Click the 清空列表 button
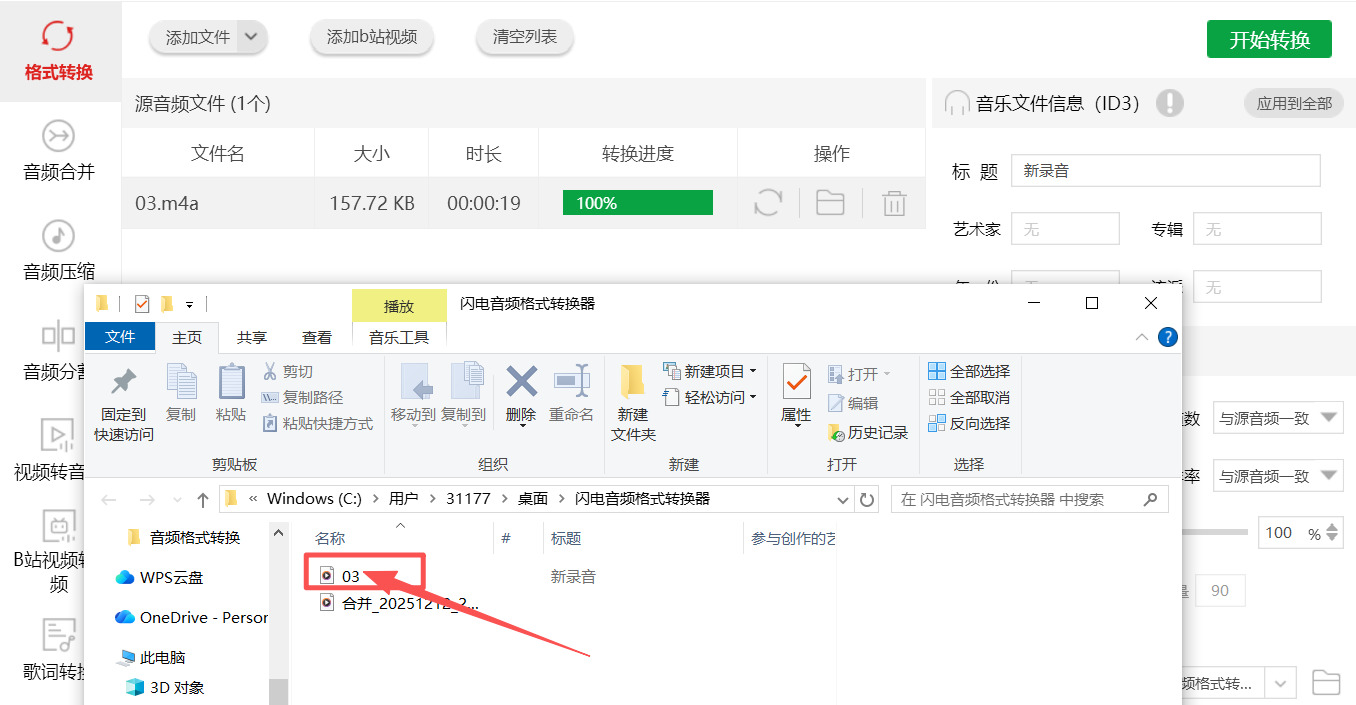Image resolution: width=1356 pixels, height=705 pixels. tap(525, 37)
